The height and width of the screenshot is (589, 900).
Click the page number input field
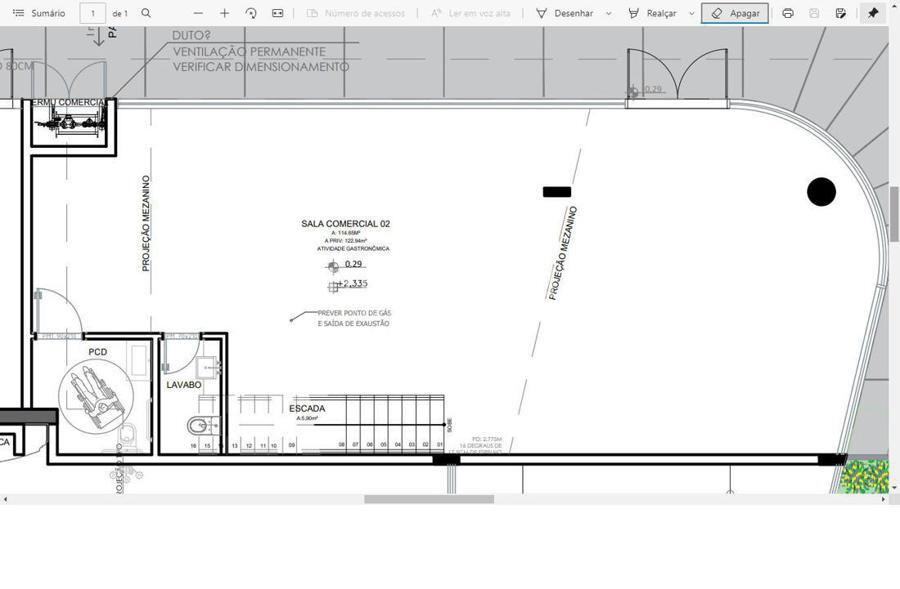(x=93, y=13)
